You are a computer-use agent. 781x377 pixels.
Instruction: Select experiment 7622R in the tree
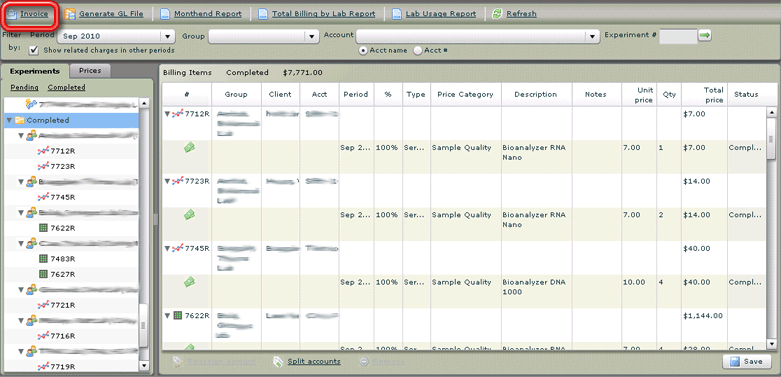[63, 228]
